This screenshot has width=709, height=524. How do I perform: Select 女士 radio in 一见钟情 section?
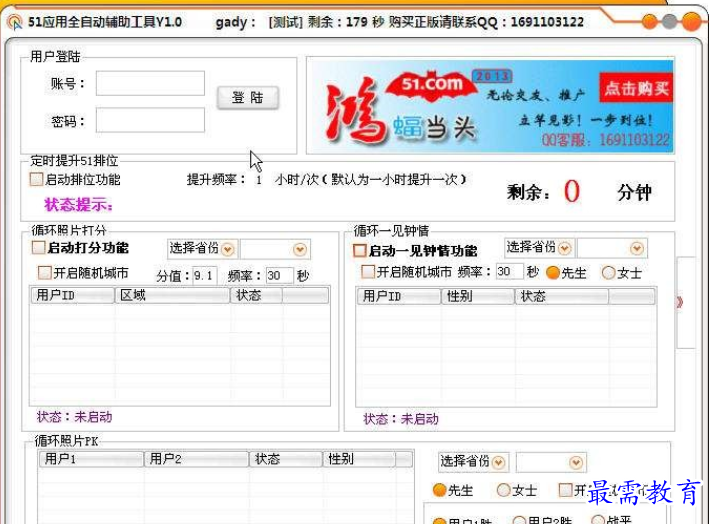coord(609,272)
